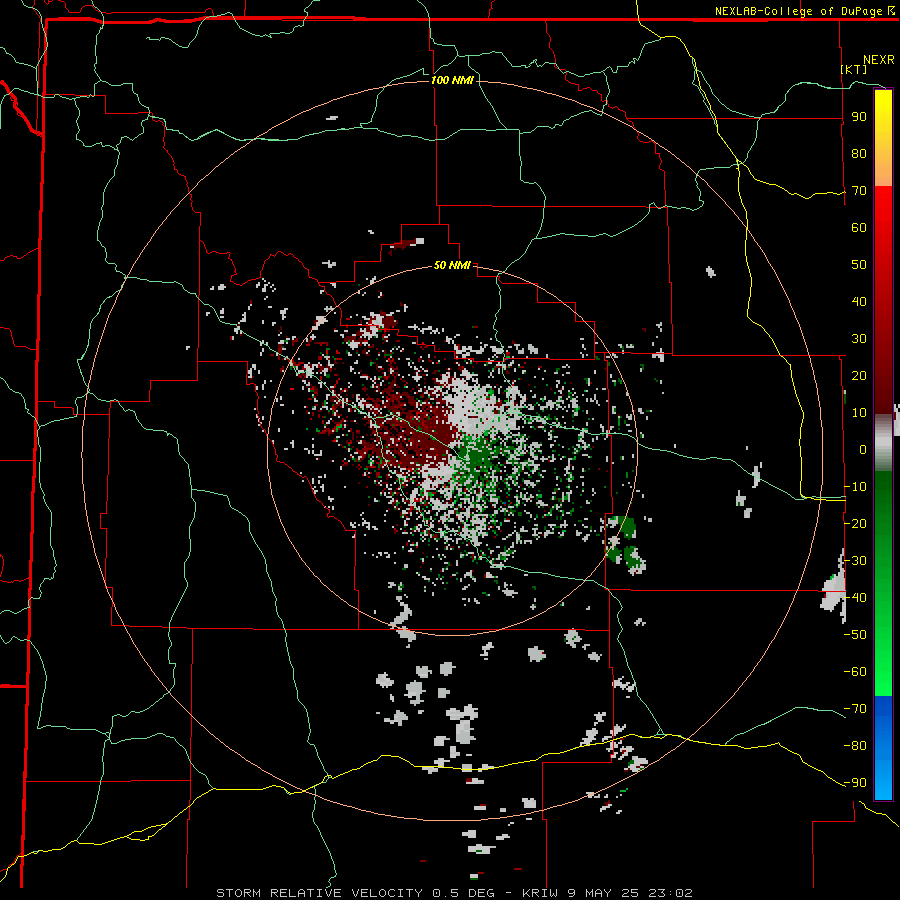
Task: Select the -20 value on the velocity scale
Action: [855, 523]
